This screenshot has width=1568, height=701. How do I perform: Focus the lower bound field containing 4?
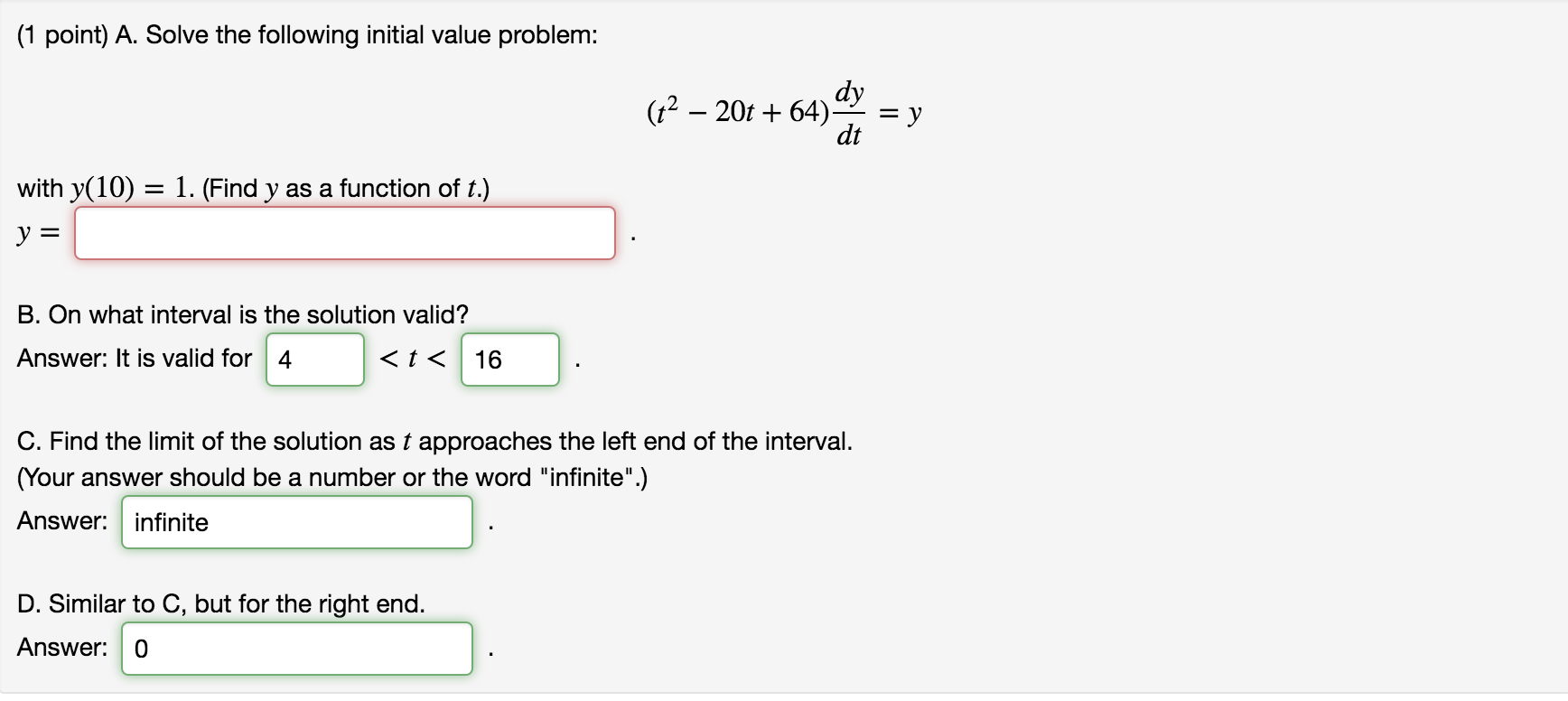click(x=315, y=360)
